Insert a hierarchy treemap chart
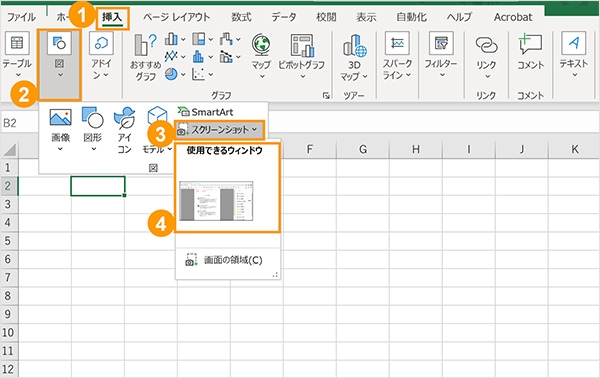 tap(199, 39)
